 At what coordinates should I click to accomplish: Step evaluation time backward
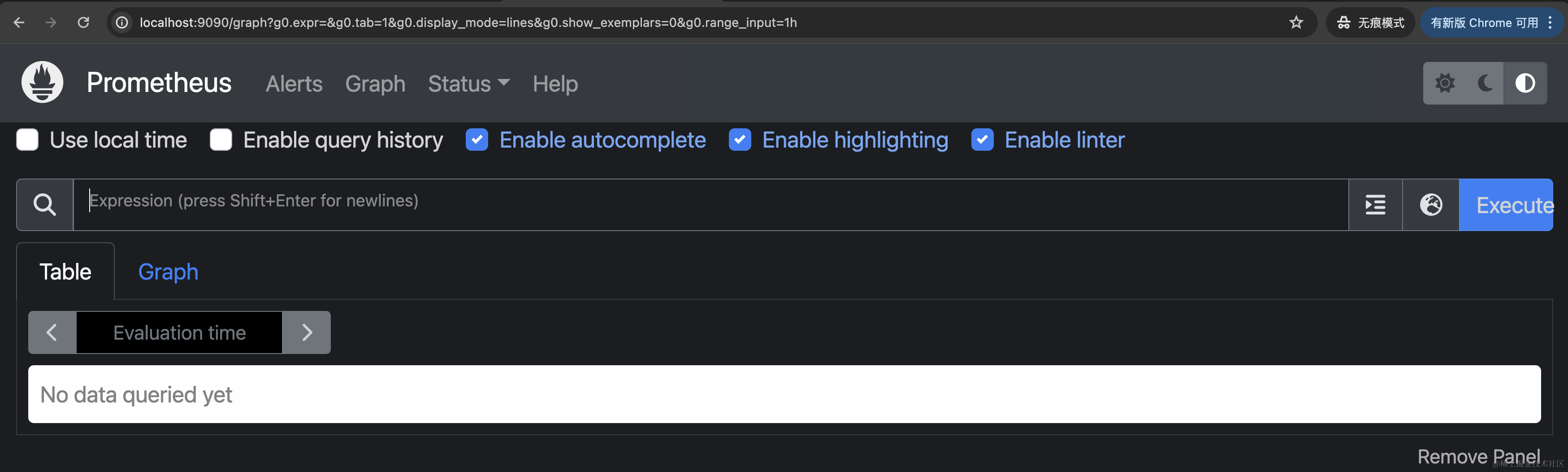pos(52,332)
